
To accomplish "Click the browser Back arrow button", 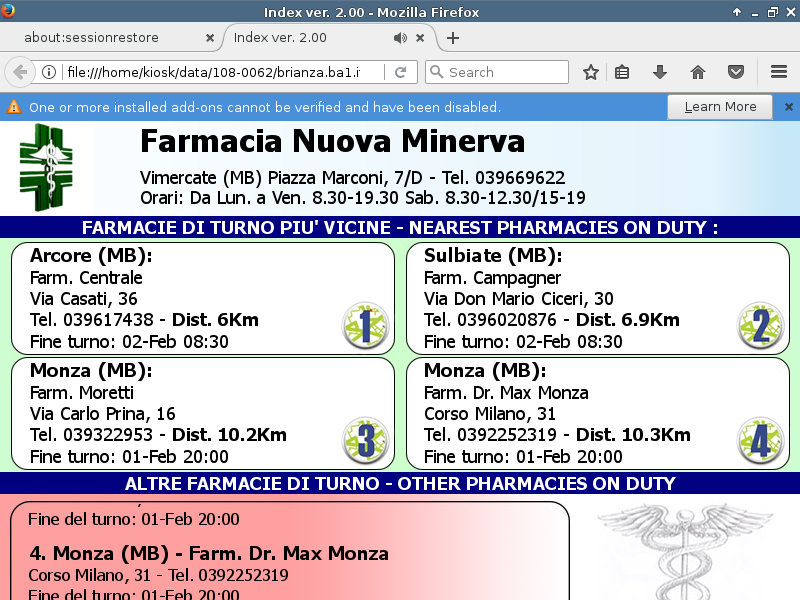I will [20, 72].
